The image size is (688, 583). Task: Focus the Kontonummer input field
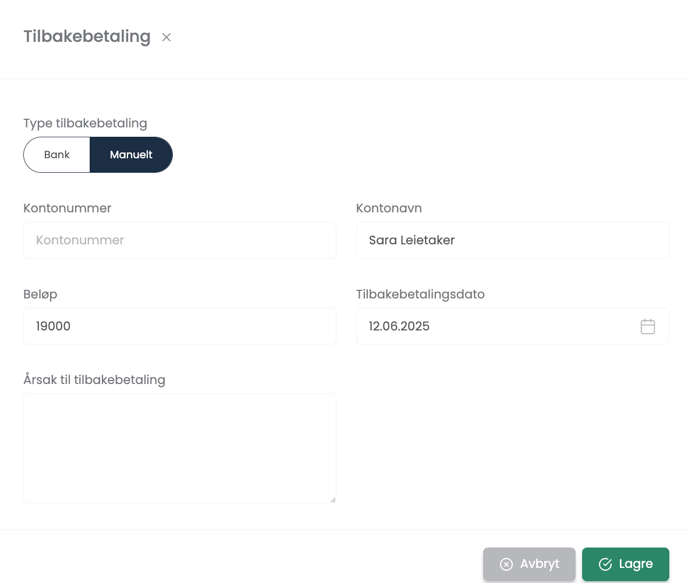coord(180,240)
